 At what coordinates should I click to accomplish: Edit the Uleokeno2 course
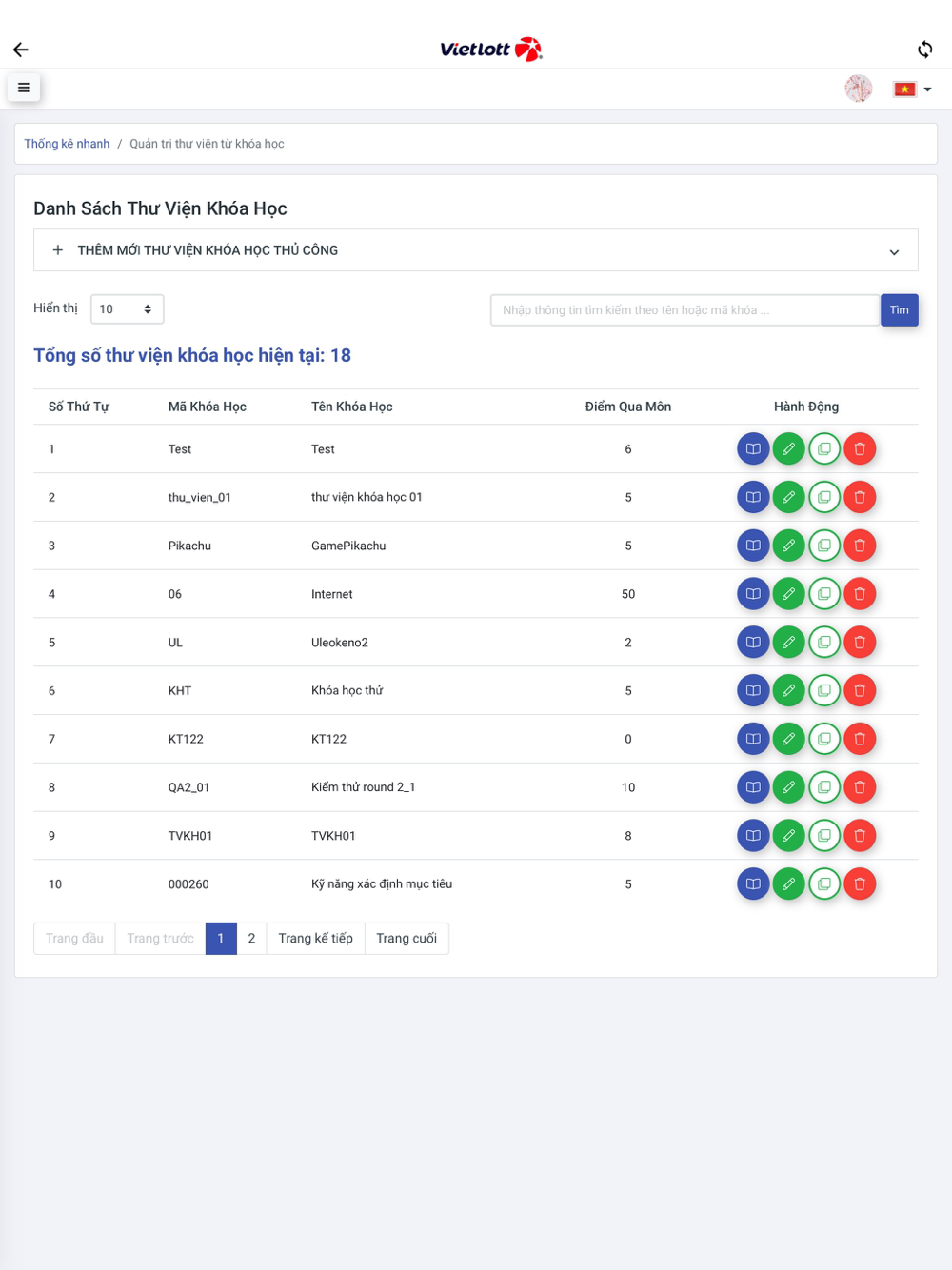[788, 643]
